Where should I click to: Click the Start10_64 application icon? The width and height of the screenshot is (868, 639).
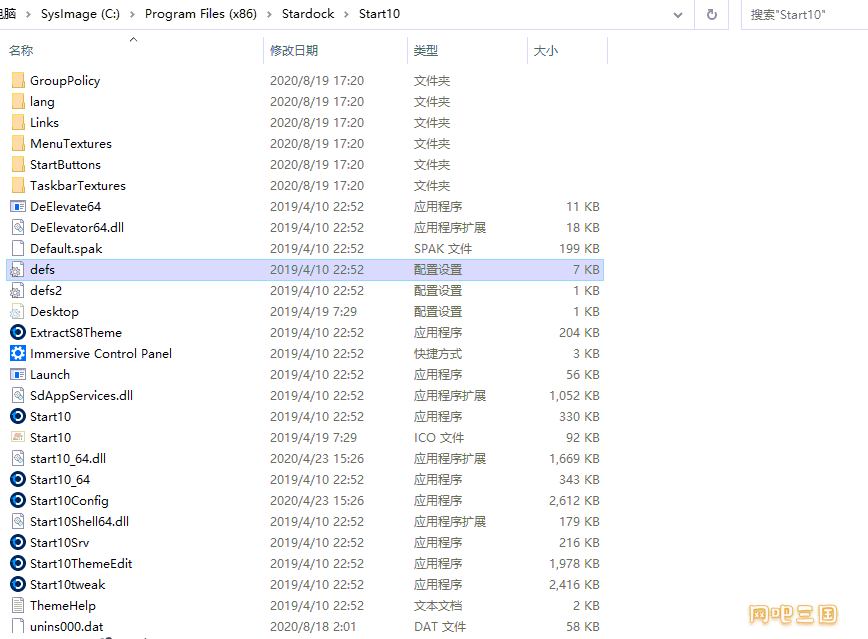18,480
